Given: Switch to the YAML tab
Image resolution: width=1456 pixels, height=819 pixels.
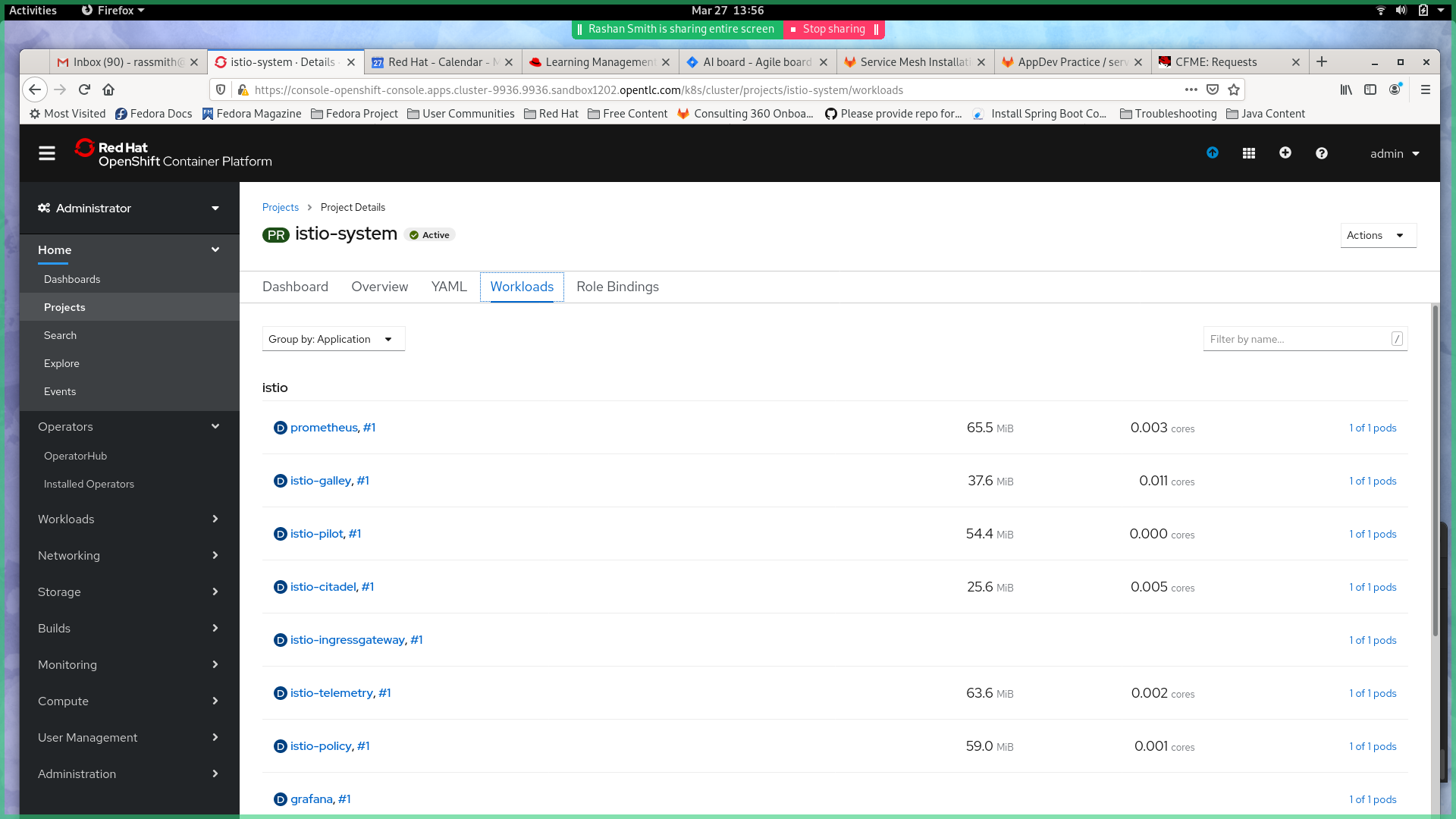Looking at the screenshot, I should [448, 287].
